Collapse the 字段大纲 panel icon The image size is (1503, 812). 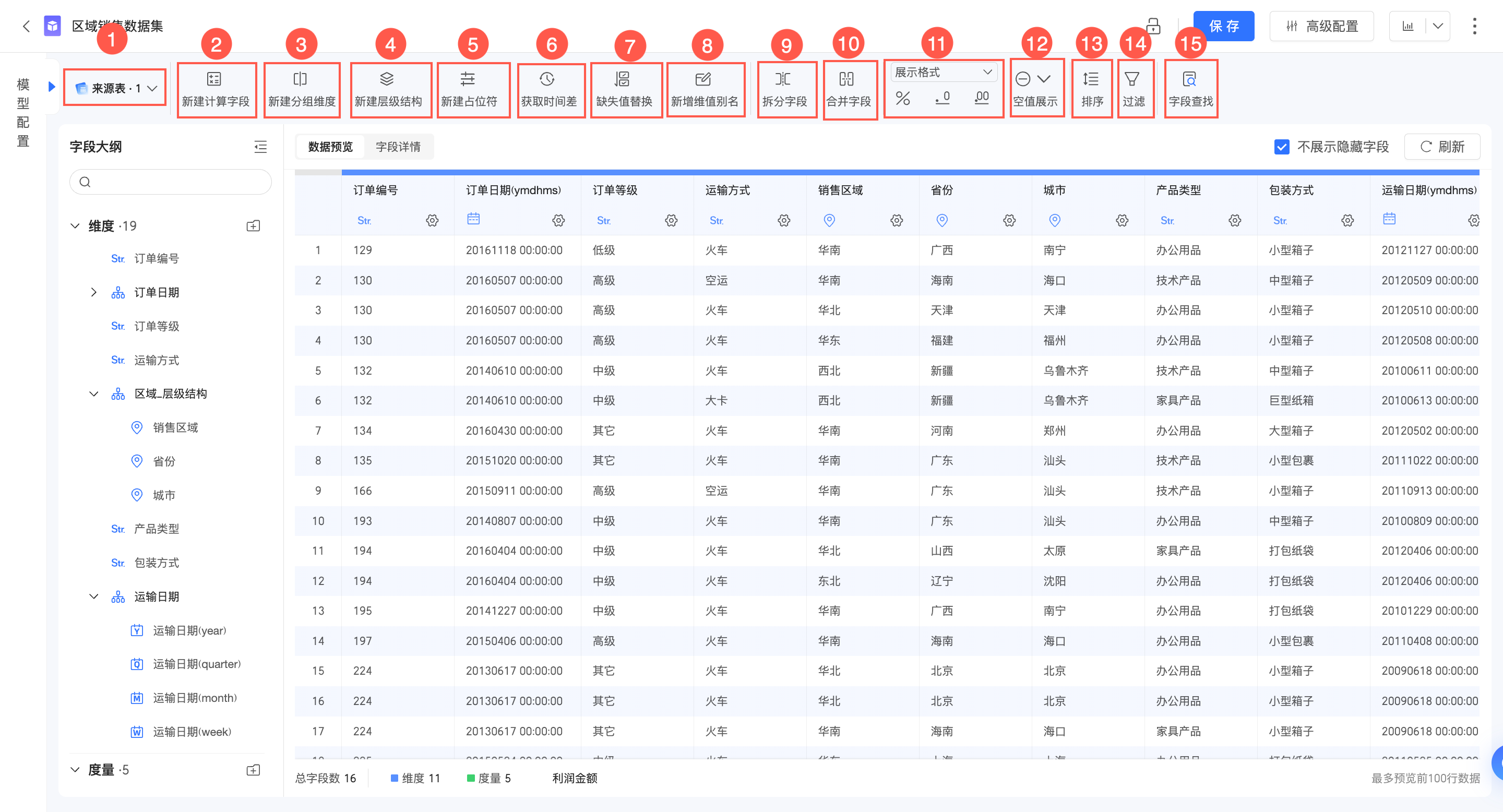pos(260,147)
